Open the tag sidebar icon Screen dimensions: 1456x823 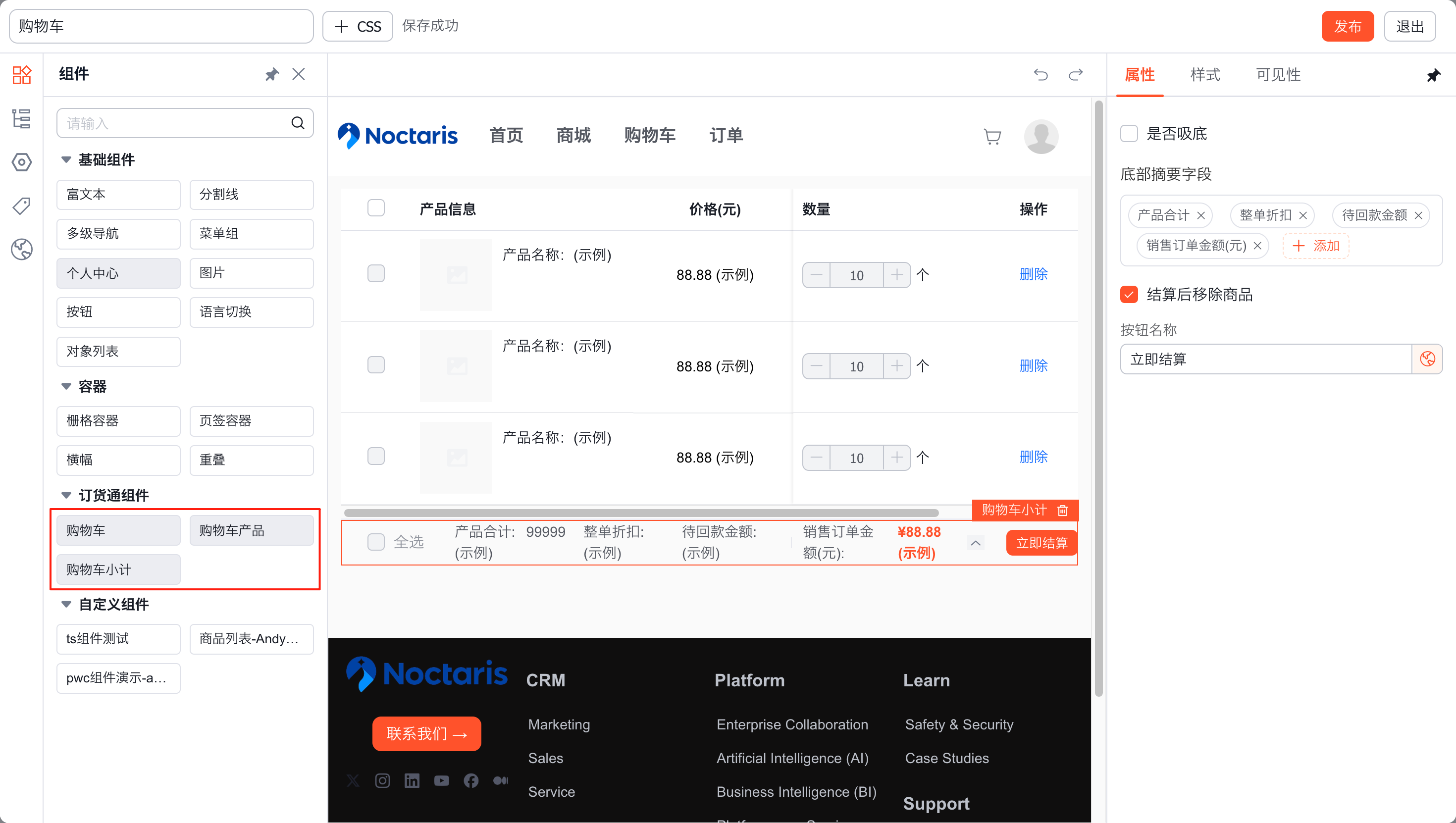point(21,206)
